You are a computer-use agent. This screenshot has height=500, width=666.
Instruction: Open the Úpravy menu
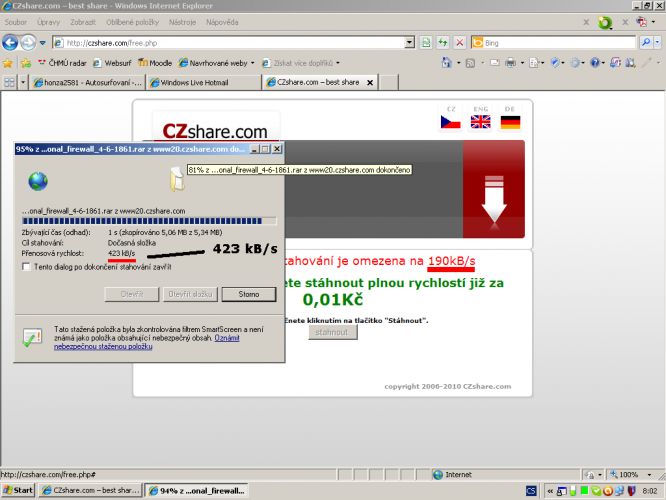pyautogui.click(x=48, y=22)
